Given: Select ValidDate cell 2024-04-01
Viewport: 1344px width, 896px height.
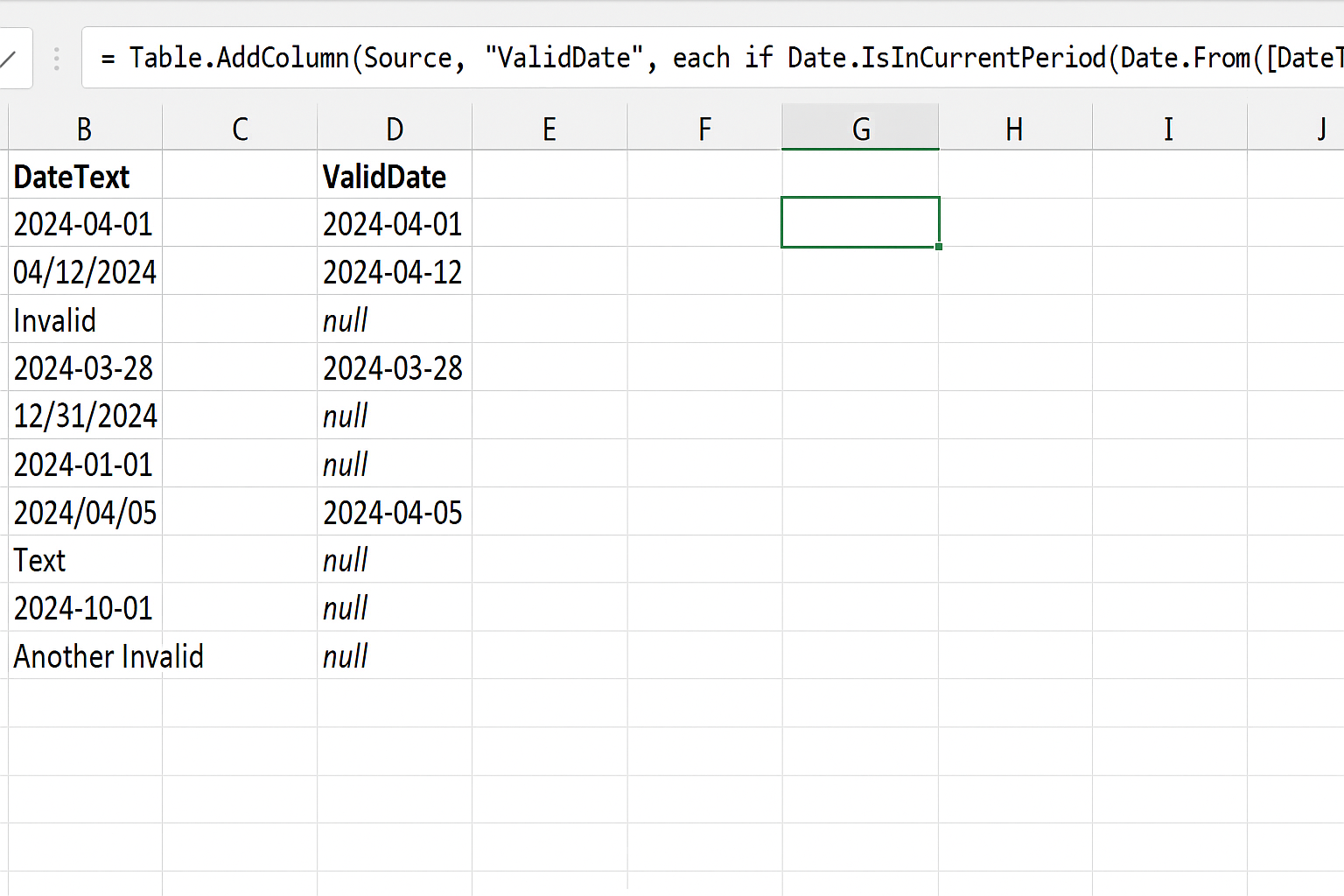Looking at the screenshot, I should coord(395,223).
